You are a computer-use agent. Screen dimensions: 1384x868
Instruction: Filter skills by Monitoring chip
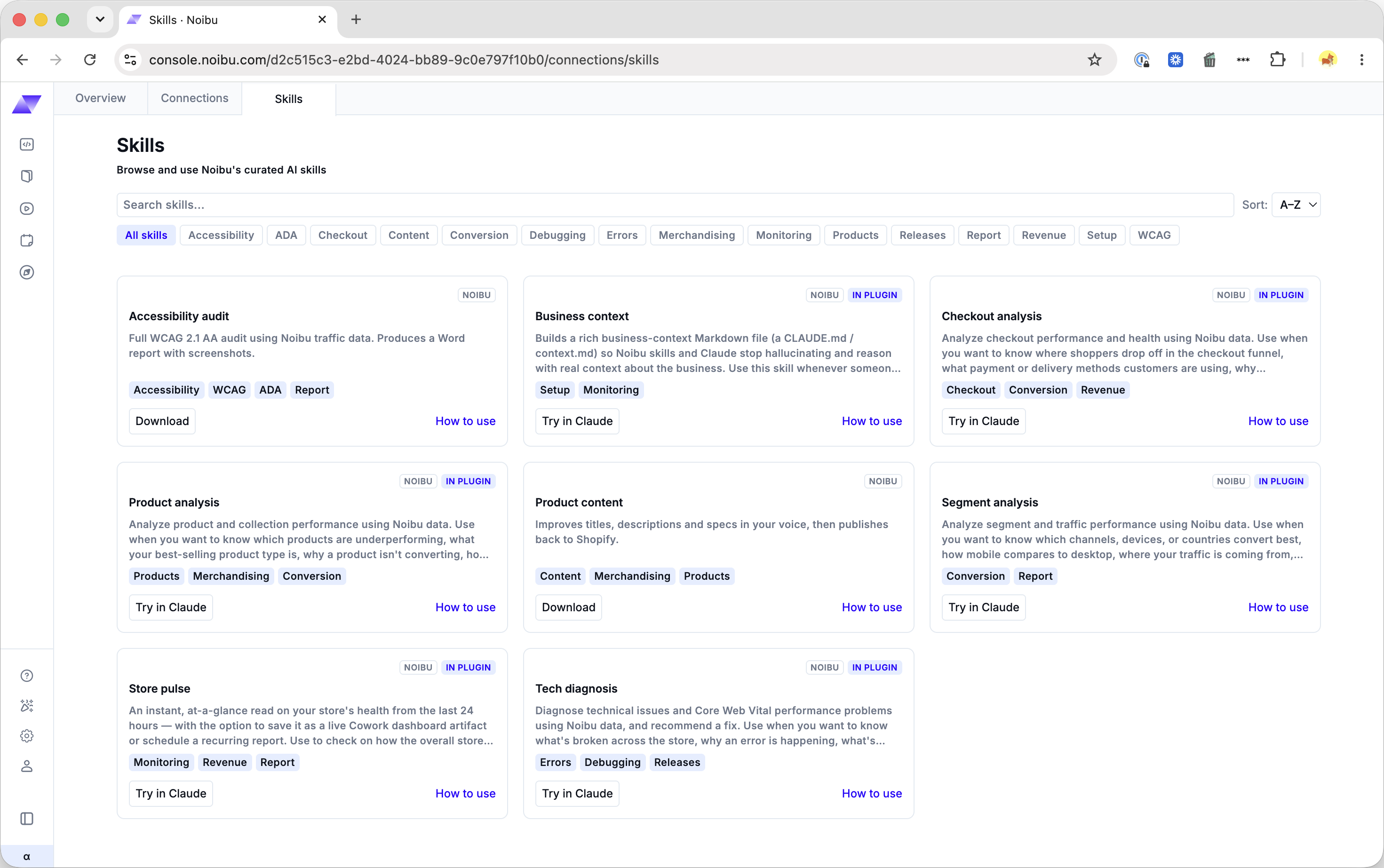(784, 235)
